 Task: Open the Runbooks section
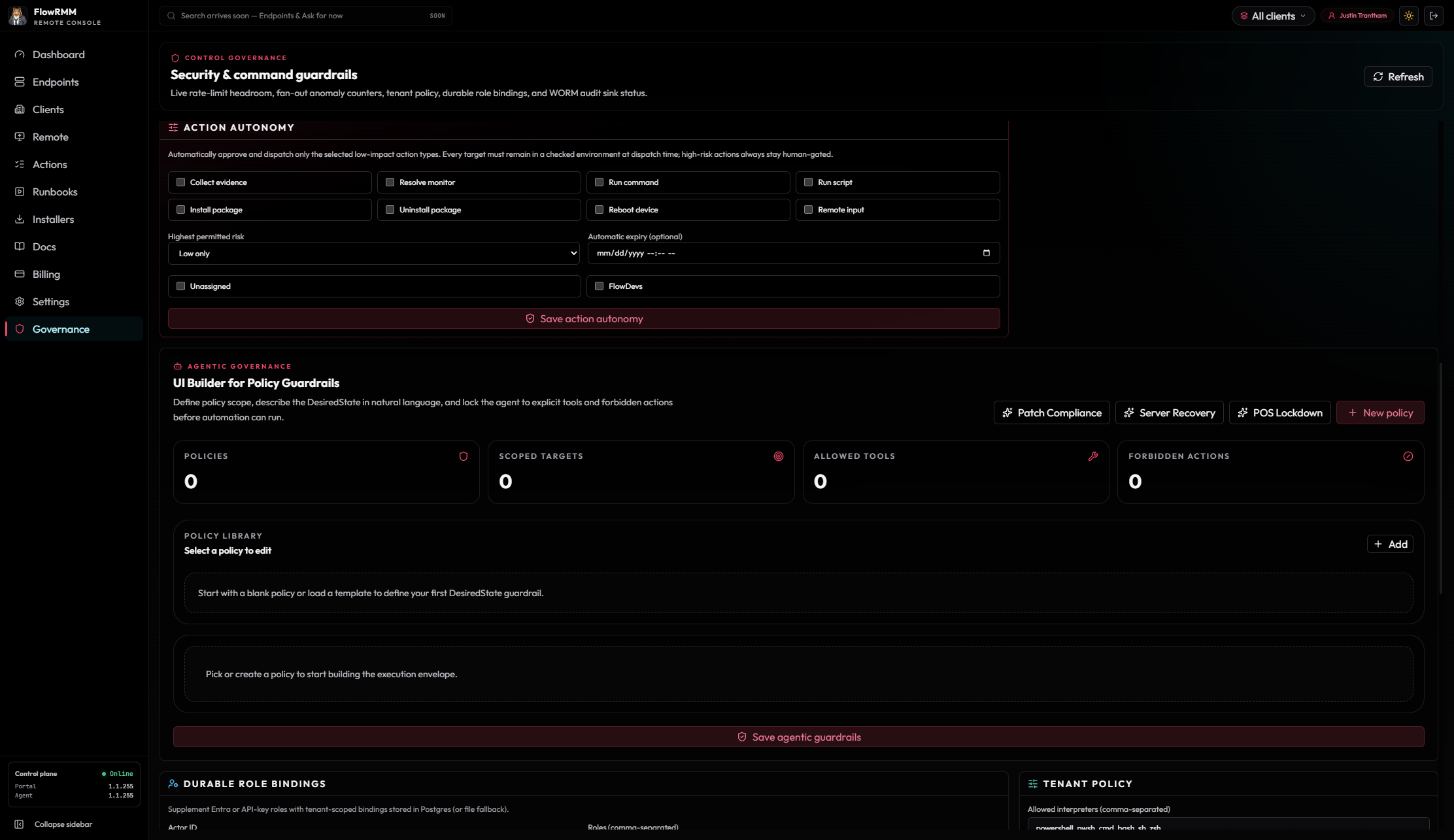point(74,192)
